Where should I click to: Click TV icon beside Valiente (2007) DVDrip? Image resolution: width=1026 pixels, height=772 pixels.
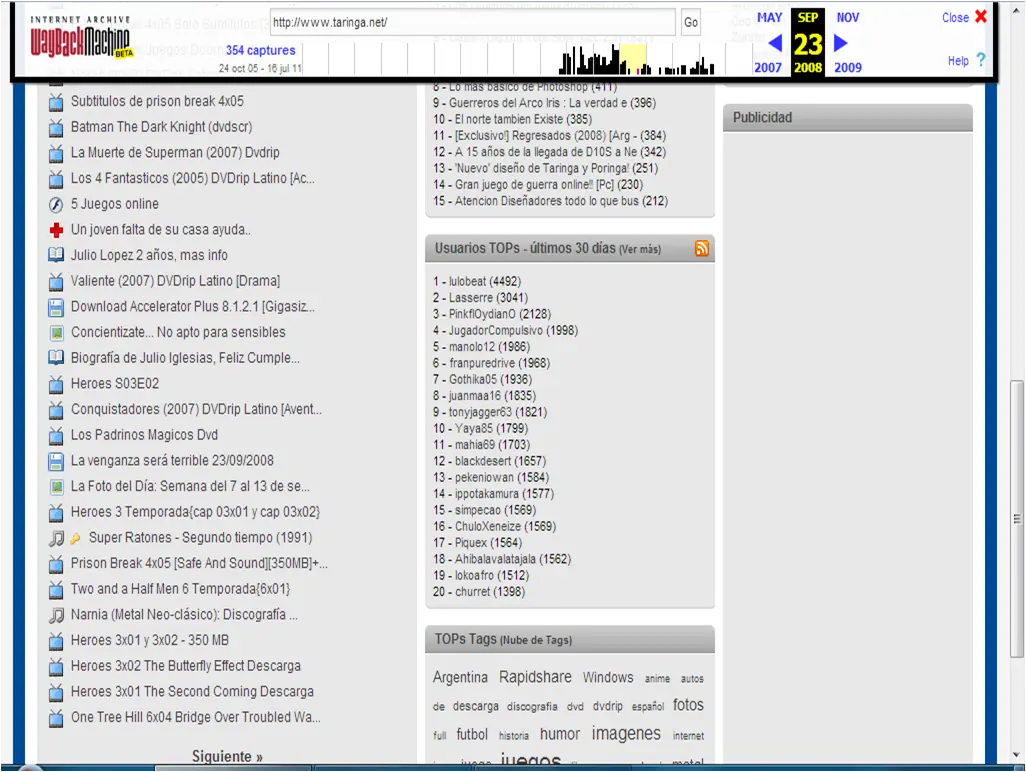(56, 282)
